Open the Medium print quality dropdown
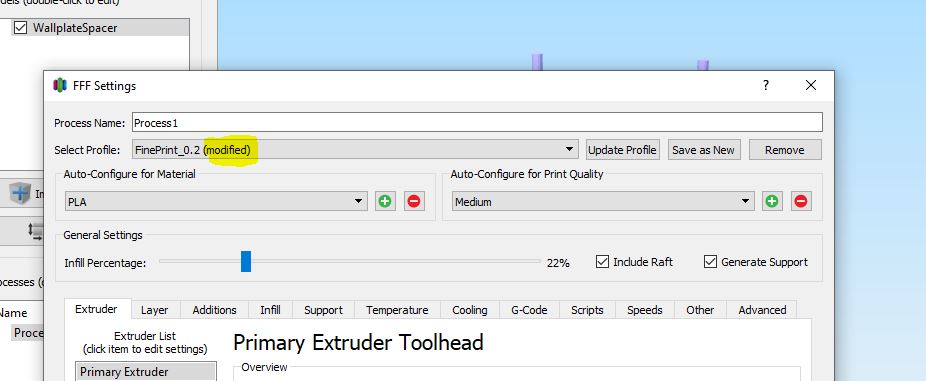The height and width of the screenshot is (381, 926). (x=603, y=201)
